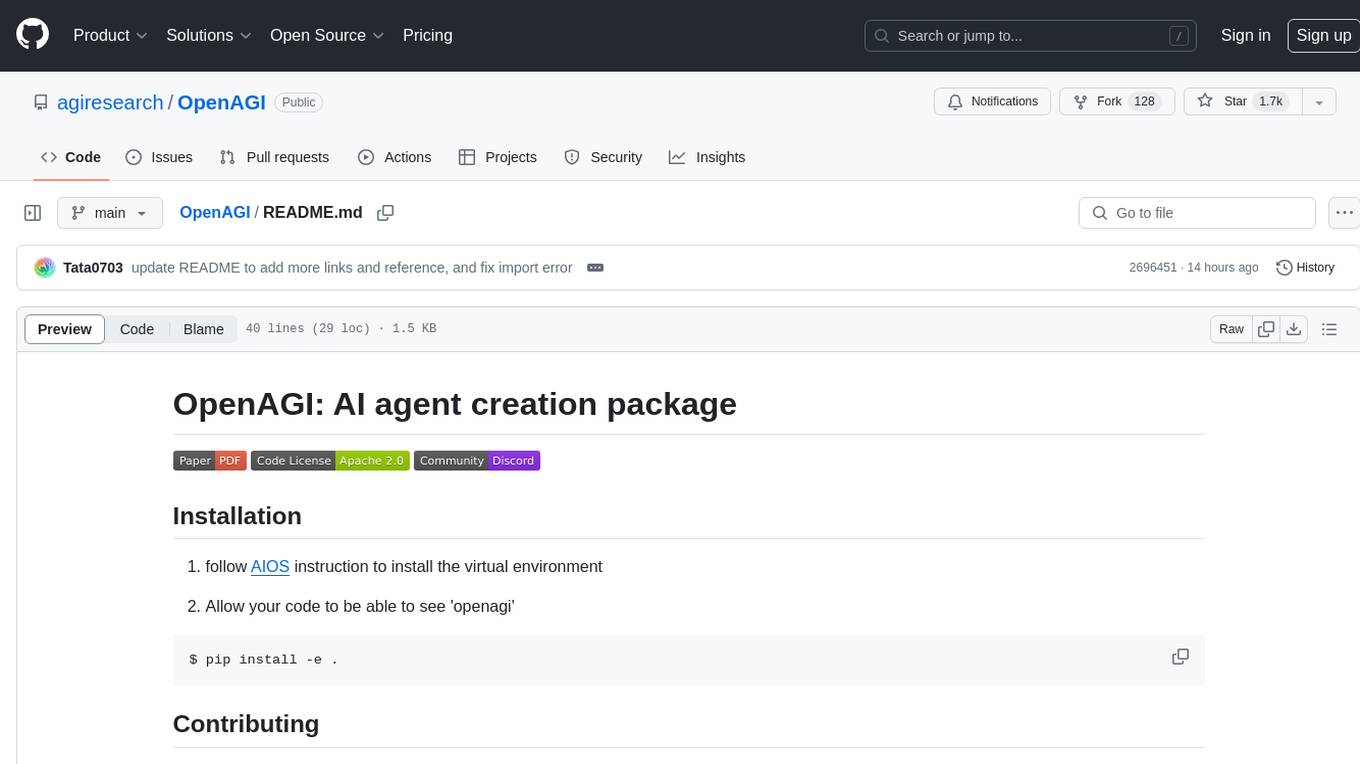Screen dimensions: 1360x764
Task: Switch to the Projects tab
Action: click(497, 157)
